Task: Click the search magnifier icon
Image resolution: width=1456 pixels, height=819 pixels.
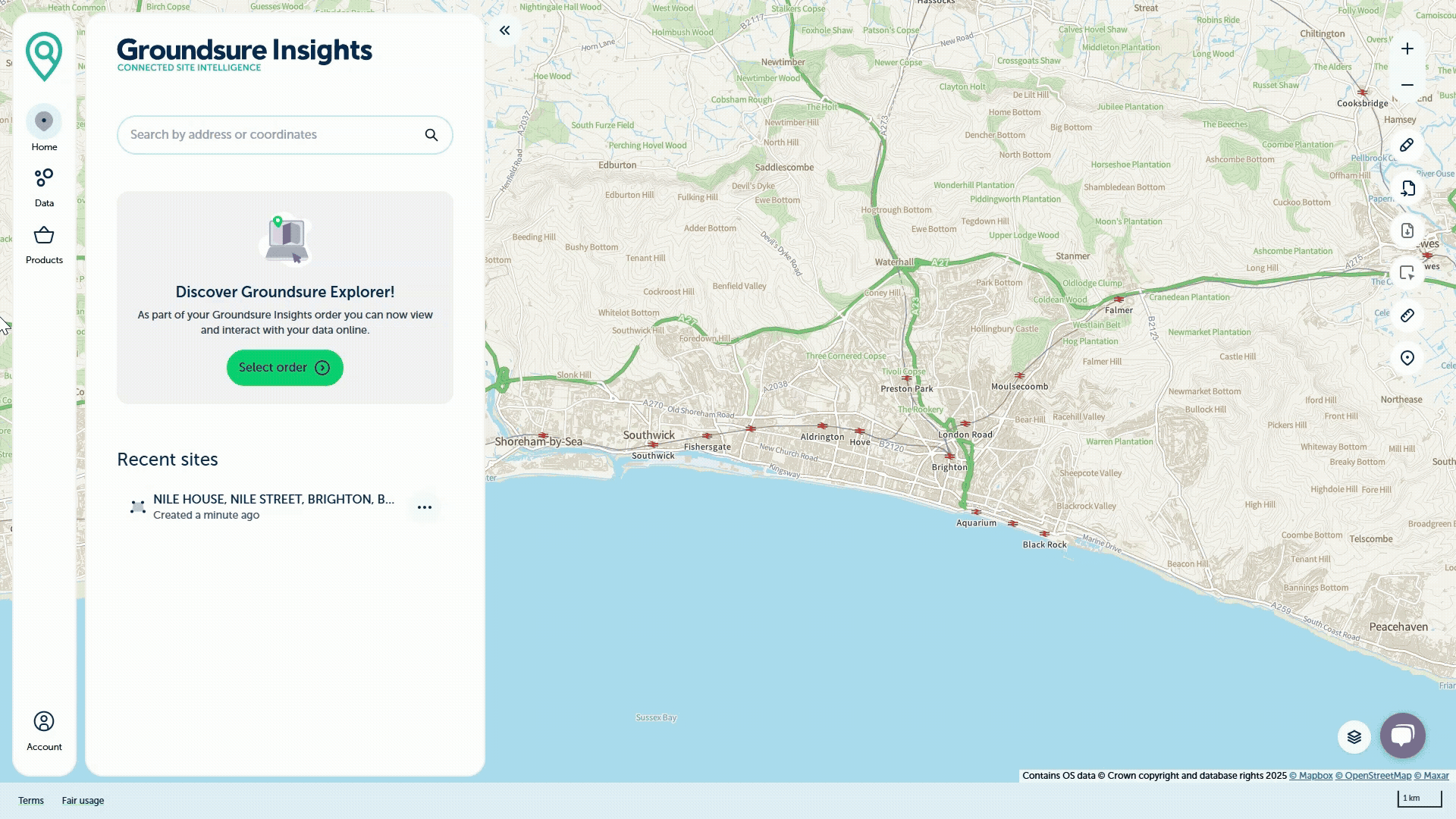Action: coord(431,135)
